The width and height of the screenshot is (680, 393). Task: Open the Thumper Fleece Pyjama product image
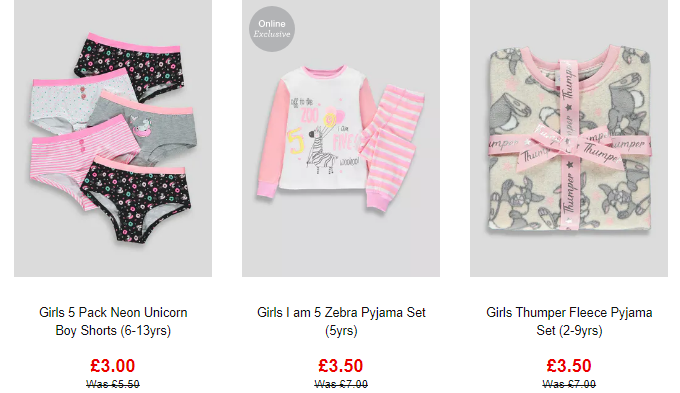569,138
